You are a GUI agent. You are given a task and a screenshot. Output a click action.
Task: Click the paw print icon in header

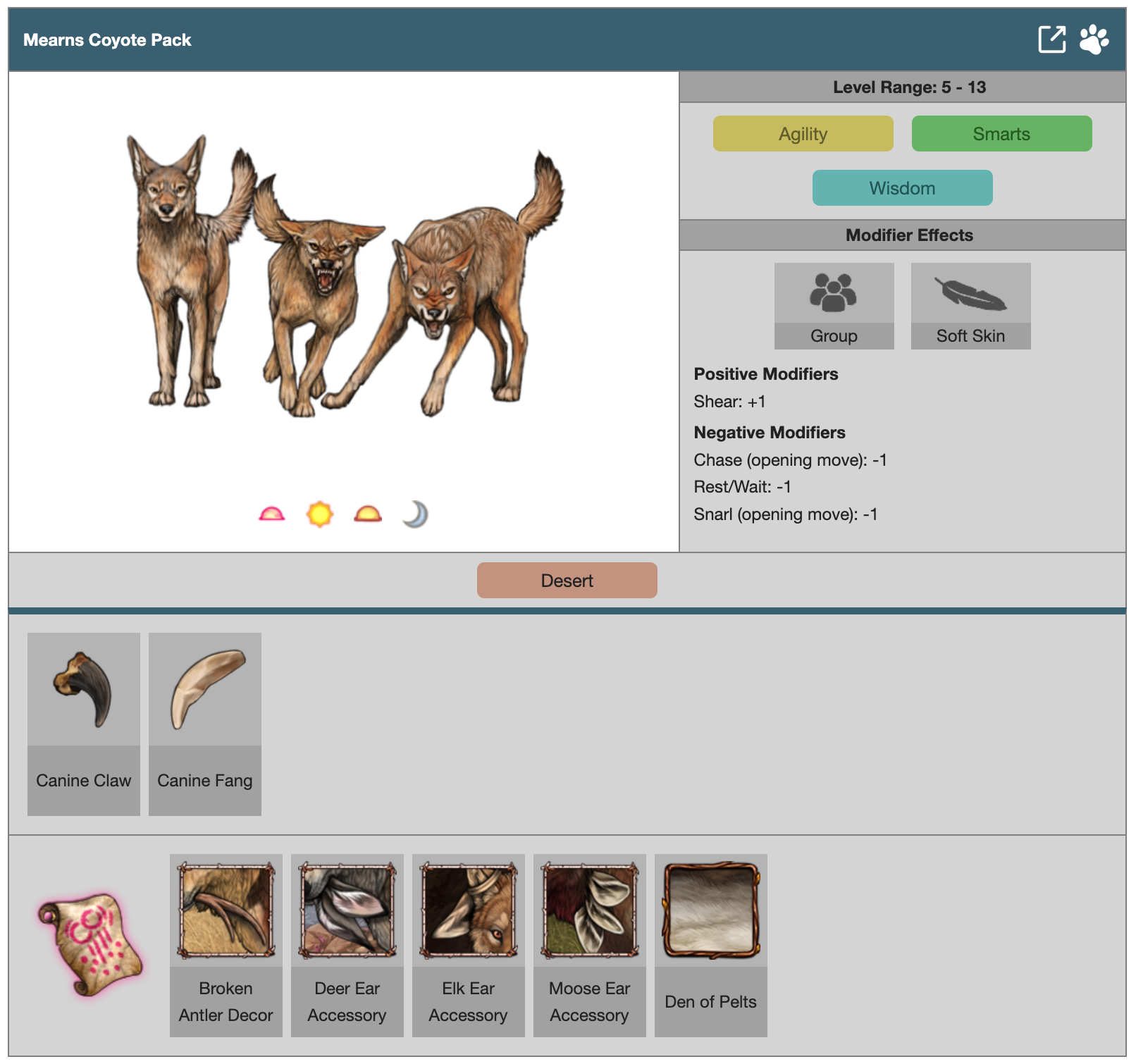tap(1094, 39)
